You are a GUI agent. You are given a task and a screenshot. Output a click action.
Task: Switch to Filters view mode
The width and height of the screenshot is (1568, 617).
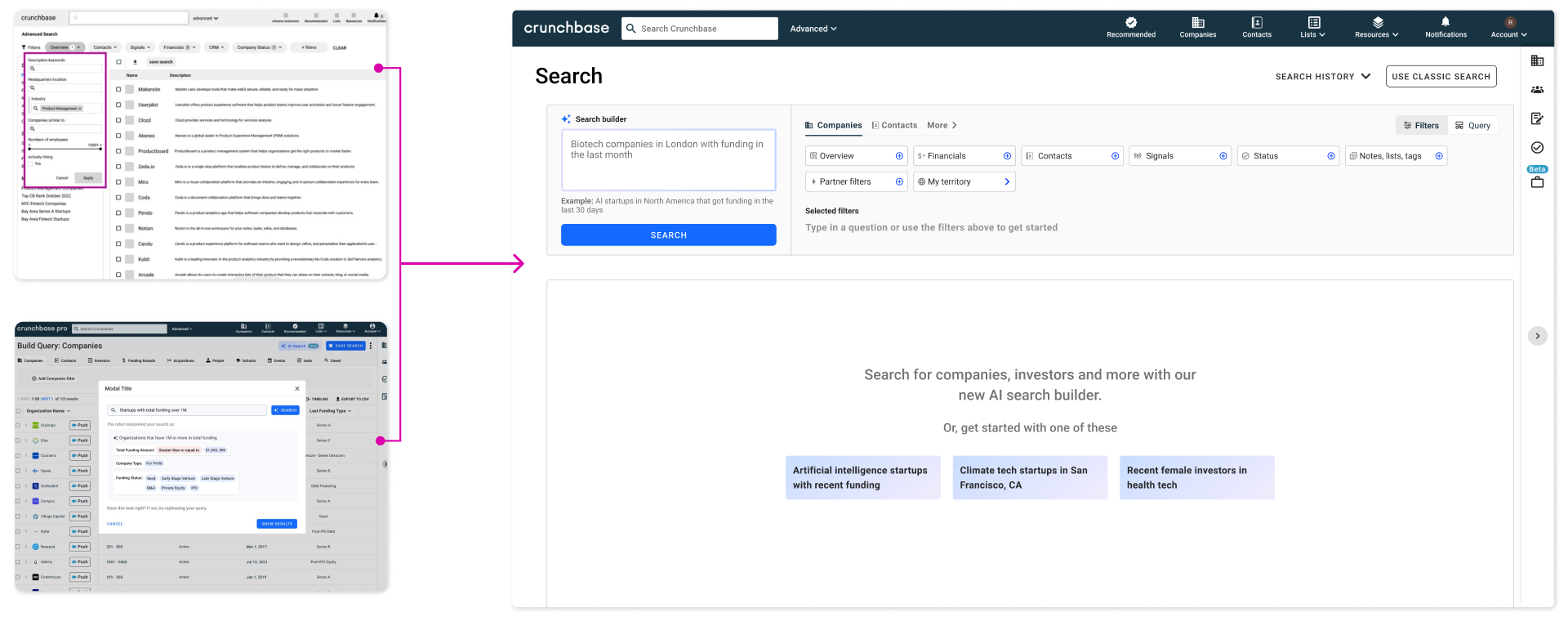[x=1421, y=126]
